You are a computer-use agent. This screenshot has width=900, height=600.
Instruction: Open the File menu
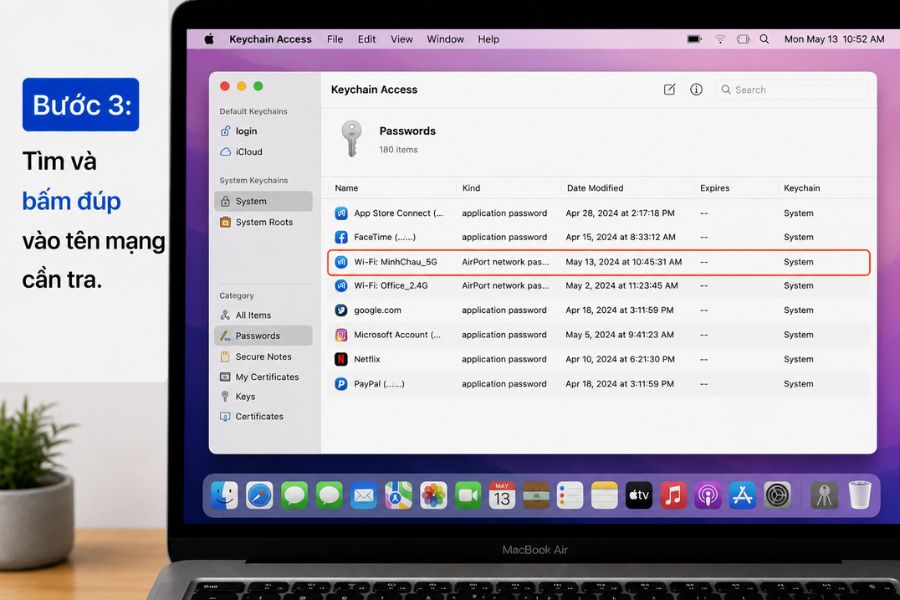pos(335,39)
